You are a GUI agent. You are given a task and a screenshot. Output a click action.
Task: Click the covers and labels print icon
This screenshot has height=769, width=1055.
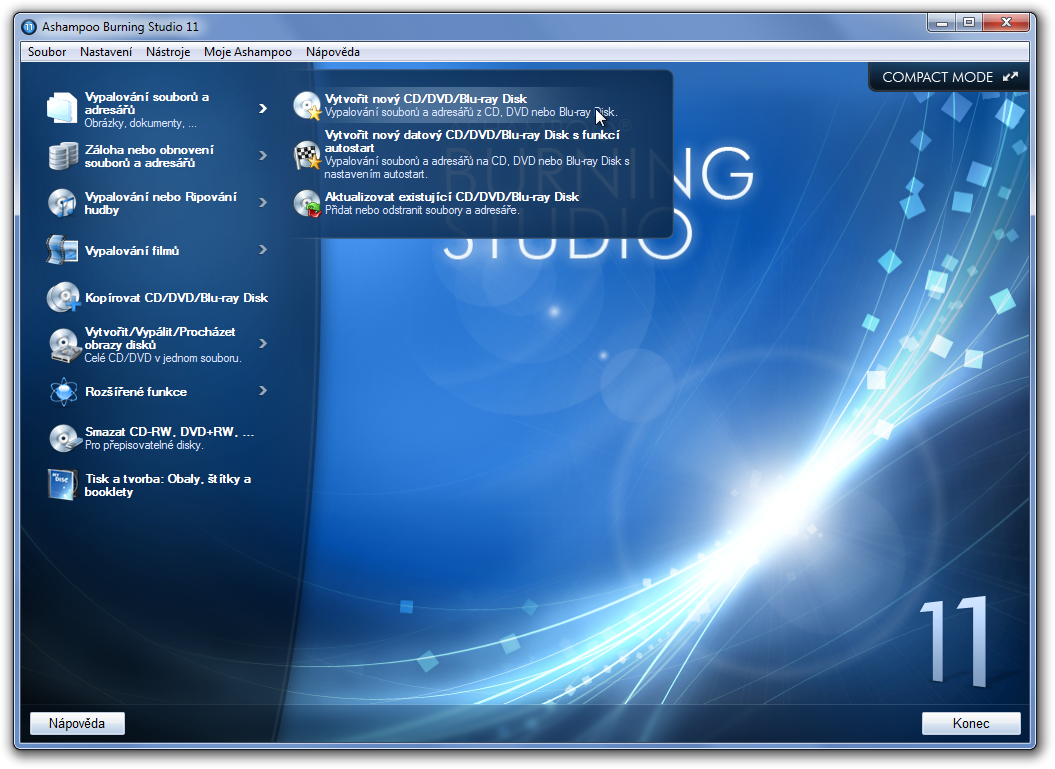pos(63,485)
